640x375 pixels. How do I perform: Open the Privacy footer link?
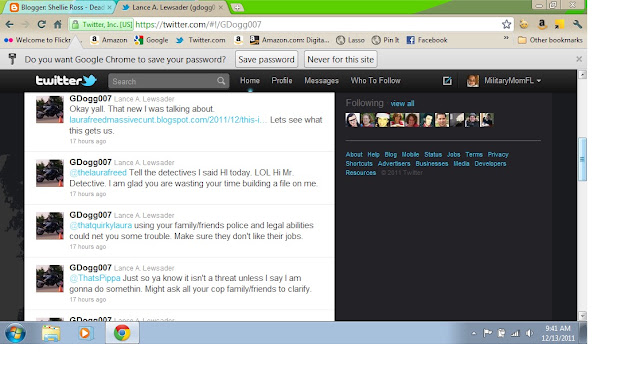coord(498,155)
